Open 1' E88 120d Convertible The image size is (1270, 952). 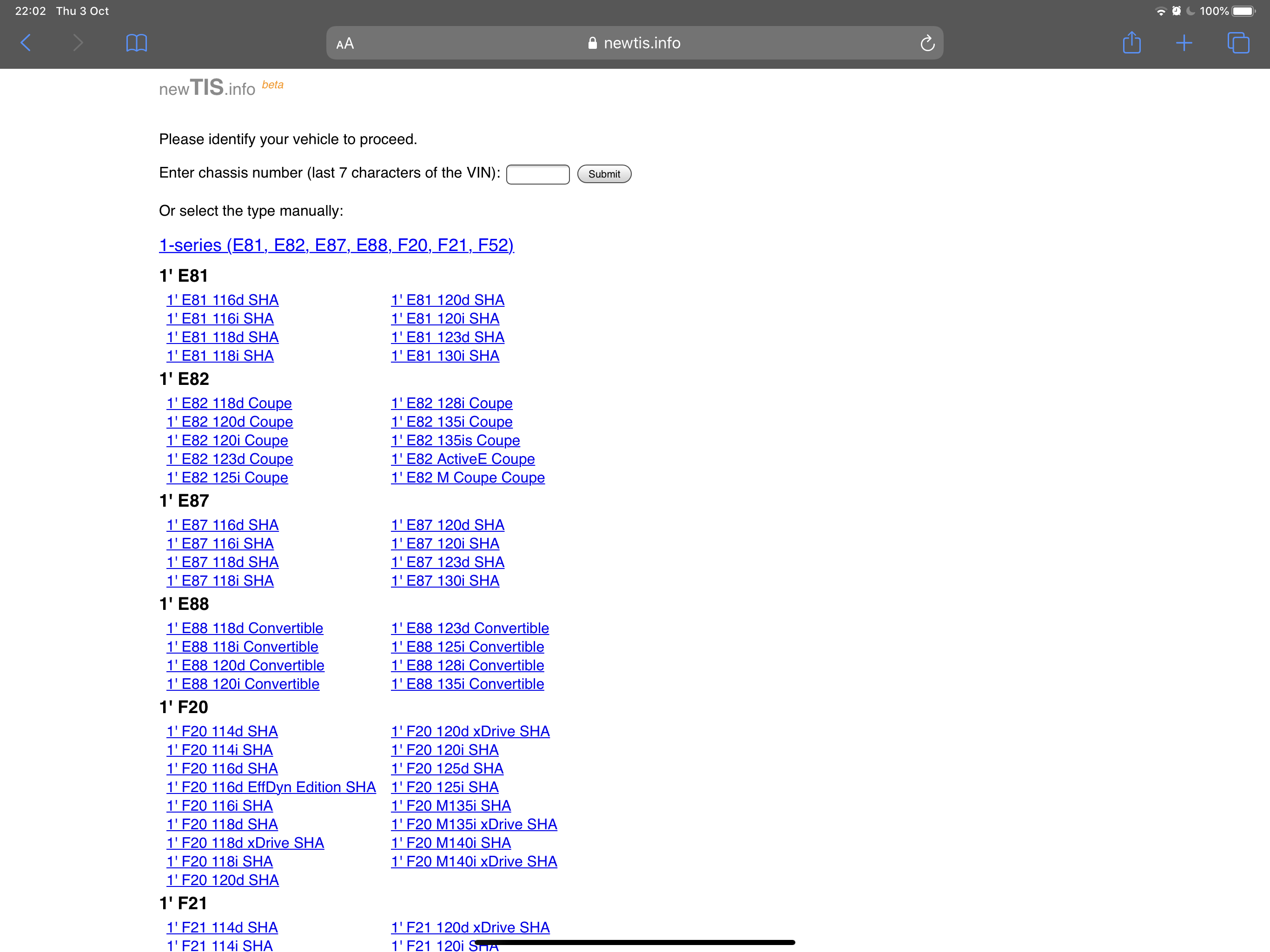(245, 666)
